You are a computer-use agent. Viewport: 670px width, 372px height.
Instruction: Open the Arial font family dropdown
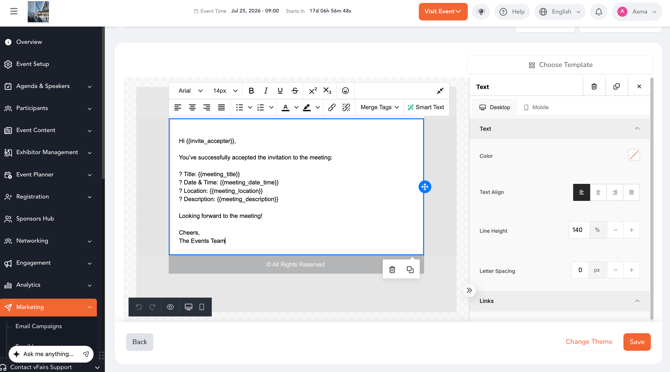[x=190, y=91]
